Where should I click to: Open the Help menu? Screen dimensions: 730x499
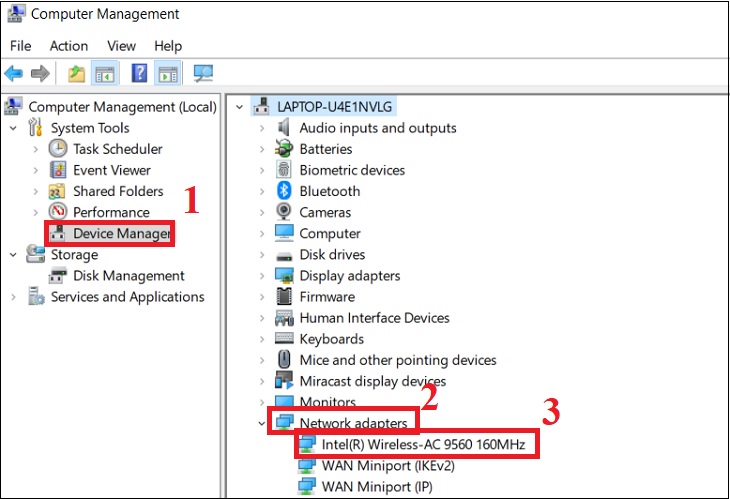168,46
